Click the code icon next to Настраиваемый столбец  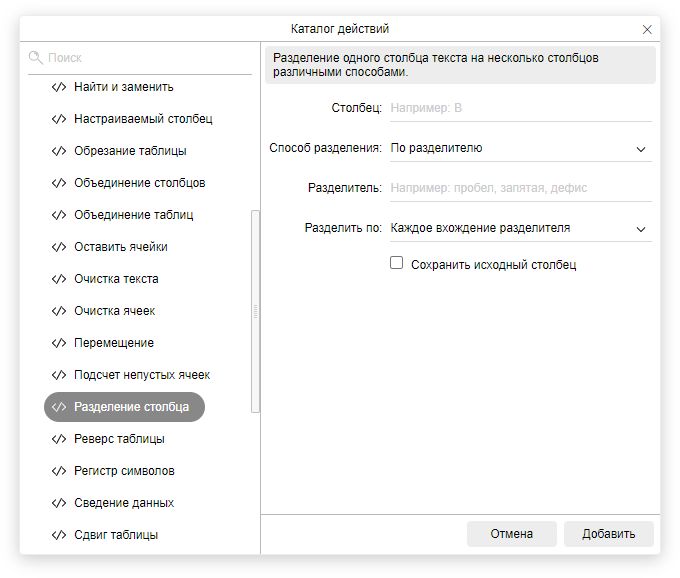pos(59,119)
